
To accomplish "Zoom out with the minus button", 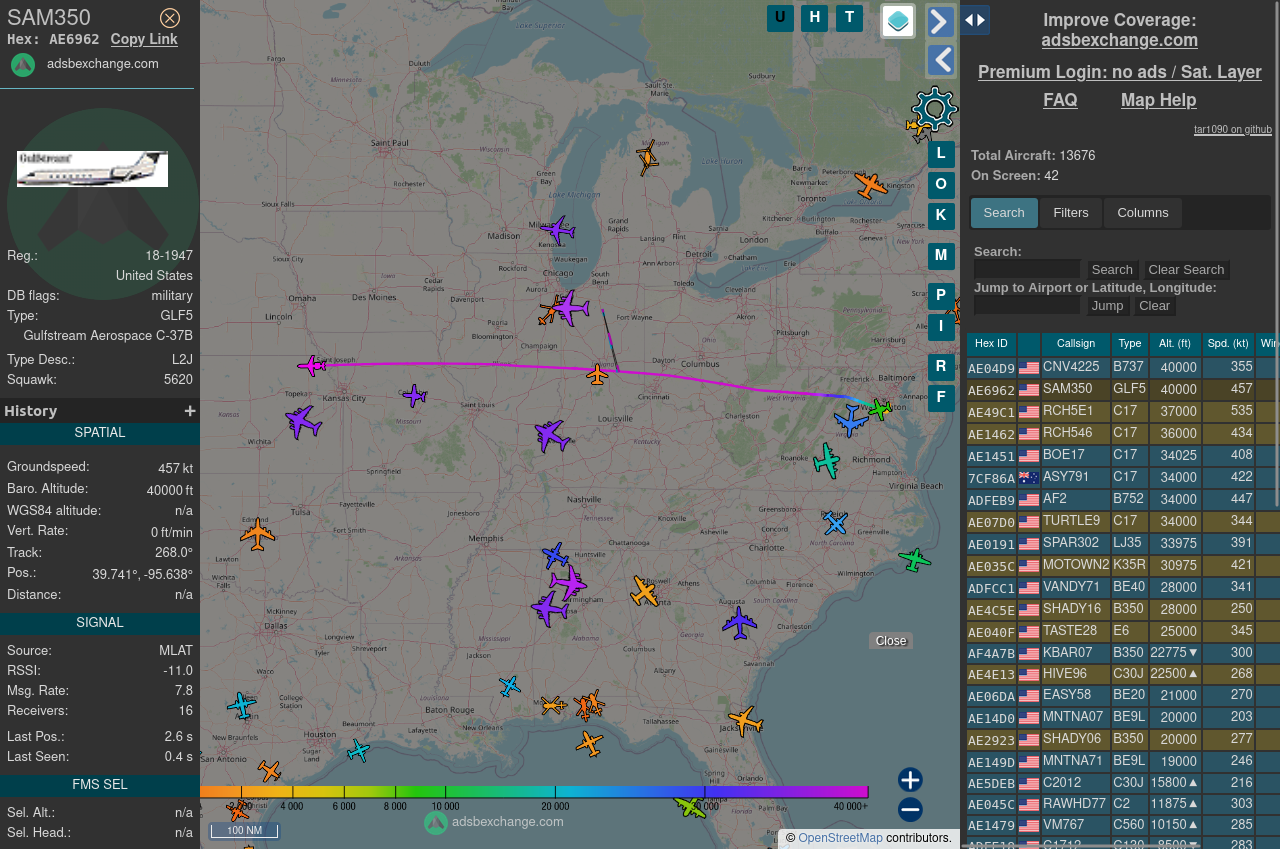I will click(x=910, y=809).
